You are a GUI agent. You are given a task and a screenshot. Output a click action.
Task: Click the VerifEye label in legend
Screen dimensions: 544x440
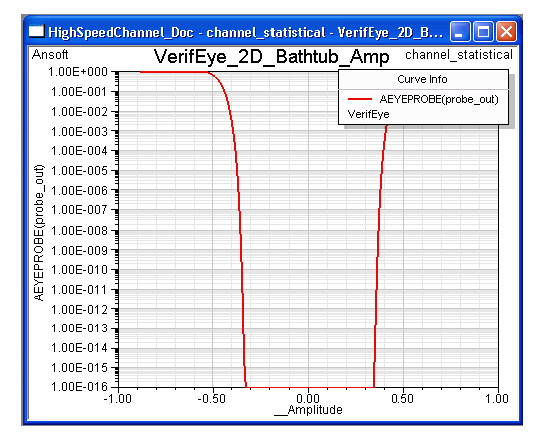tap(368, 114)
